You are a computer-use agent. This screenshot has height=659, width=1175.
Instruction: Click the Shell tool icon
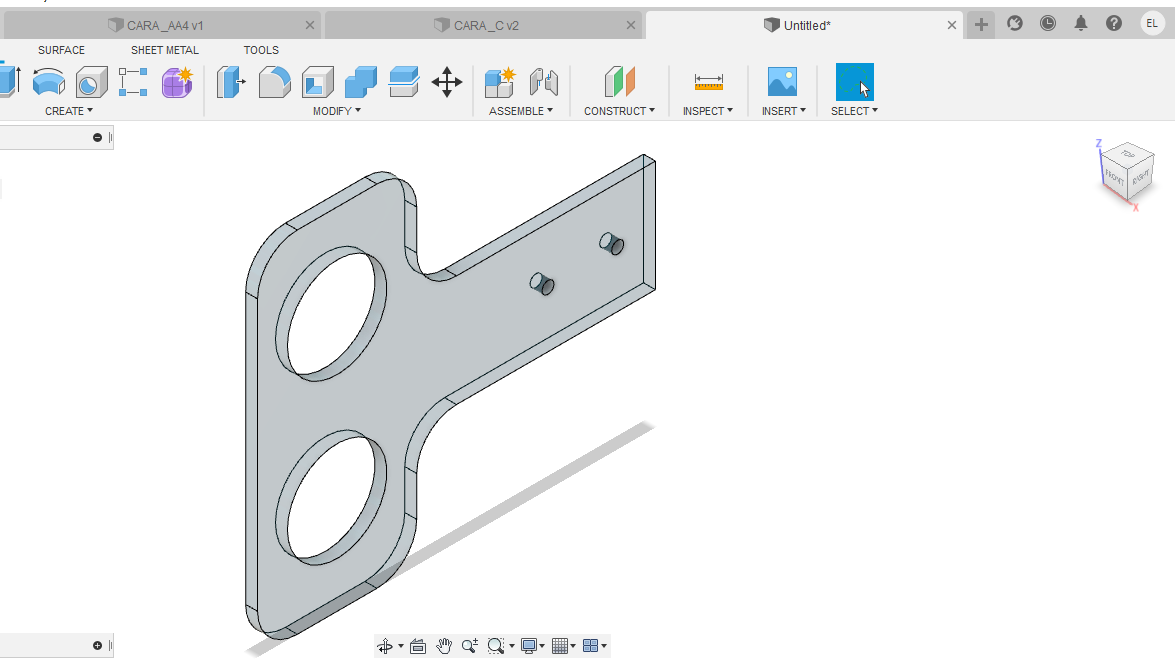(318, 81)
